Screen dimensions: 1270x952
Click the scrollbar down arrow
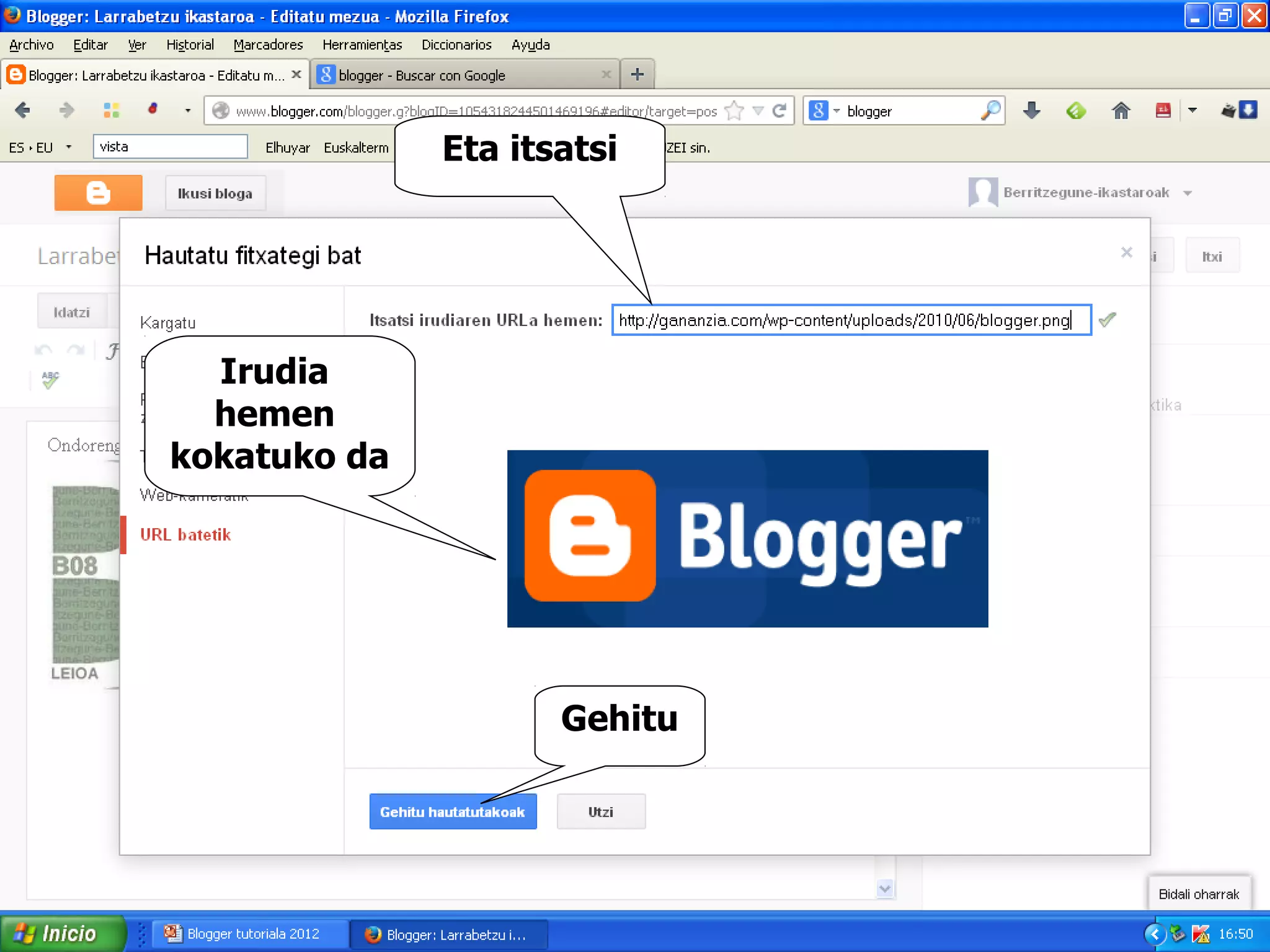coord(885,888)
